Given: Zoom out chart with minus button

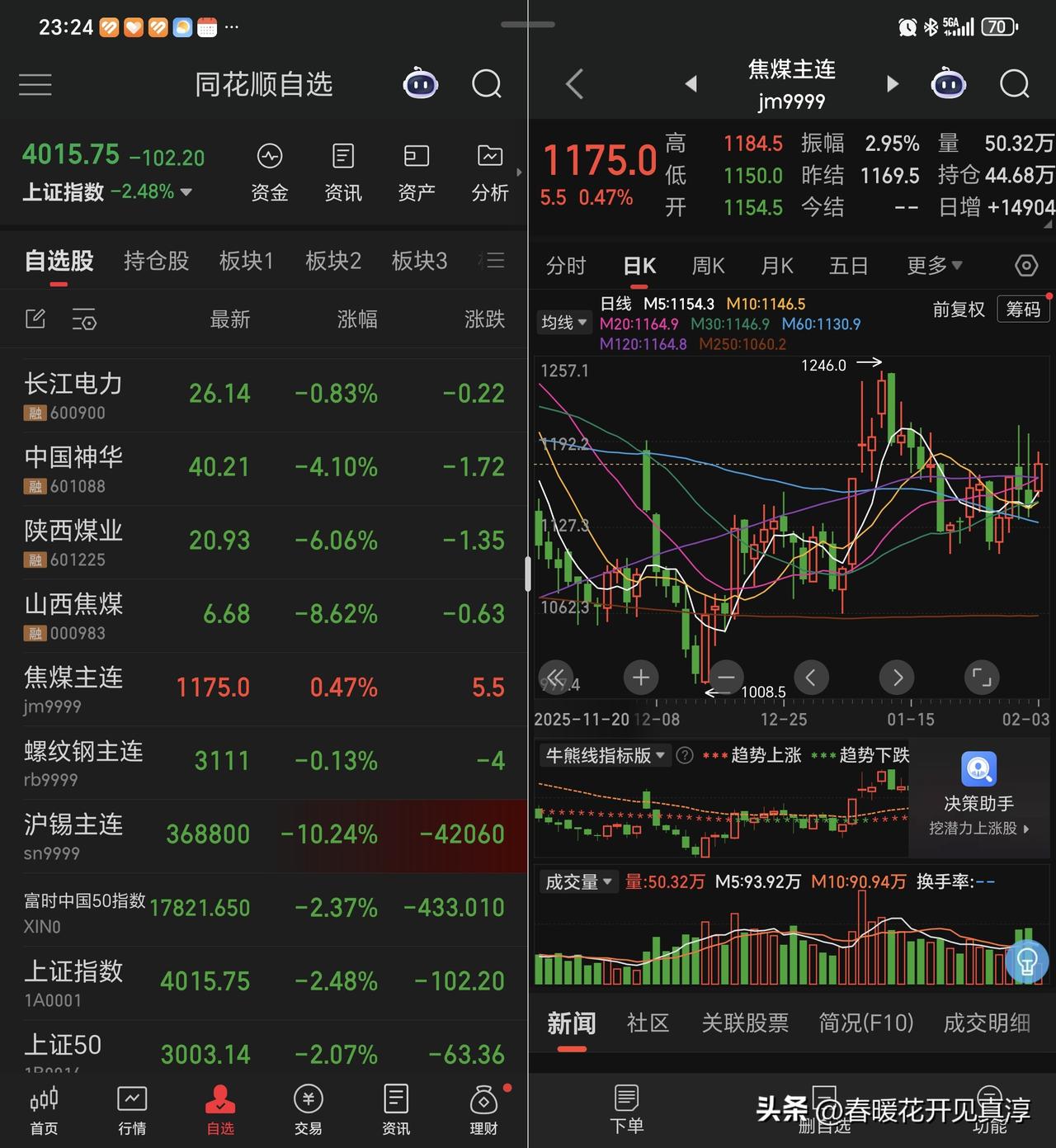Looking at the screenshot, I should click(726, 678).
